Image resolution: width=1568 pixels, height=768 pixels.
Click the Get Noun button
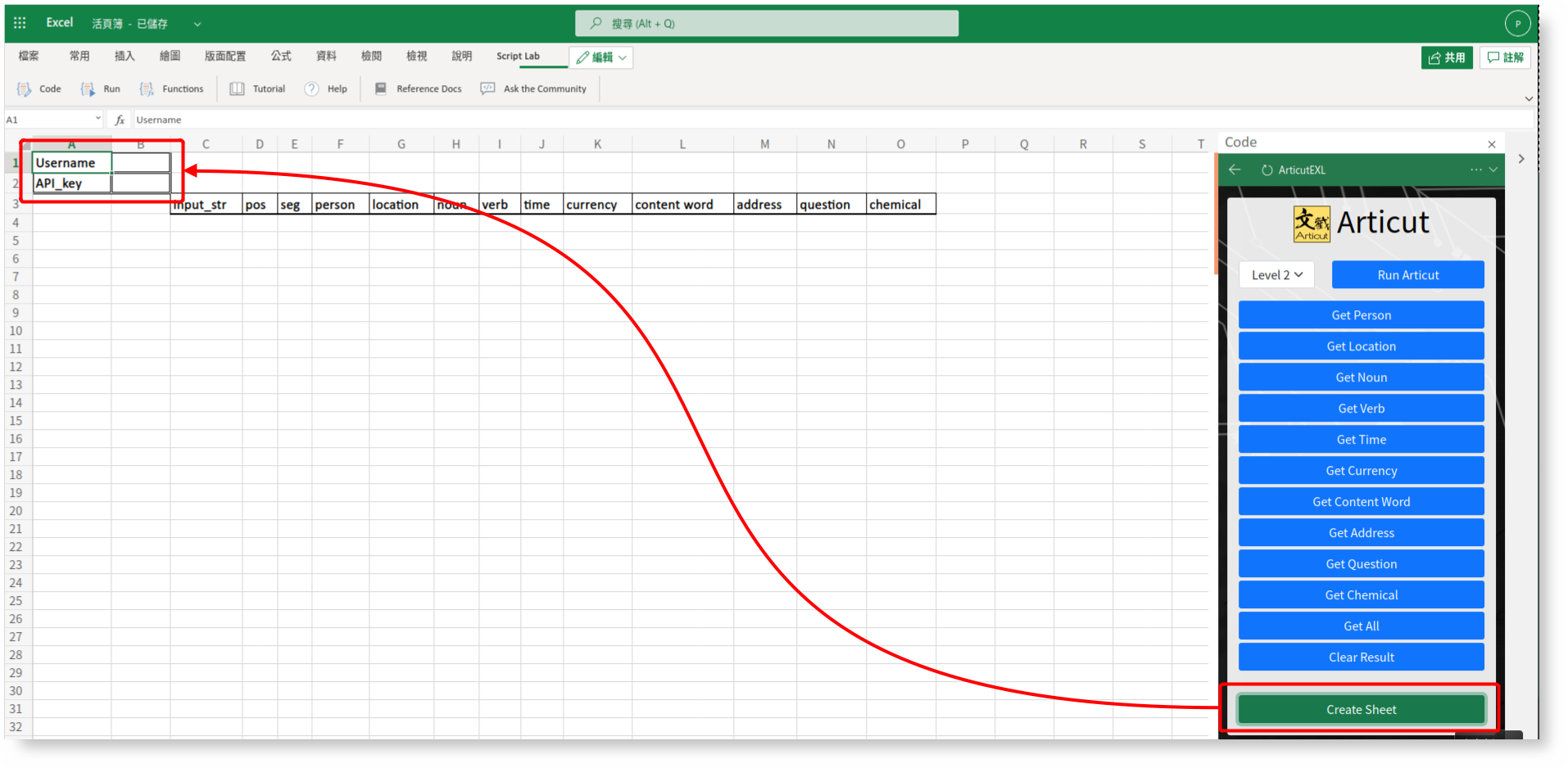click(x=1361, y=377)
